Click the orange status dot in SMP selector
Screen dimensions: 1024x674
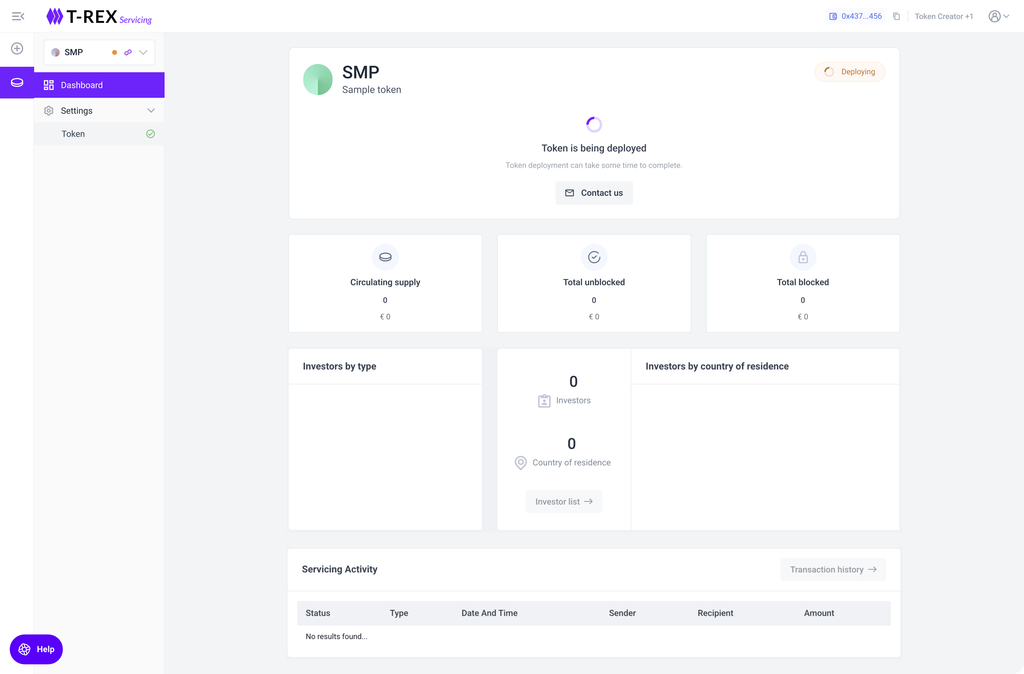[114, 52]
